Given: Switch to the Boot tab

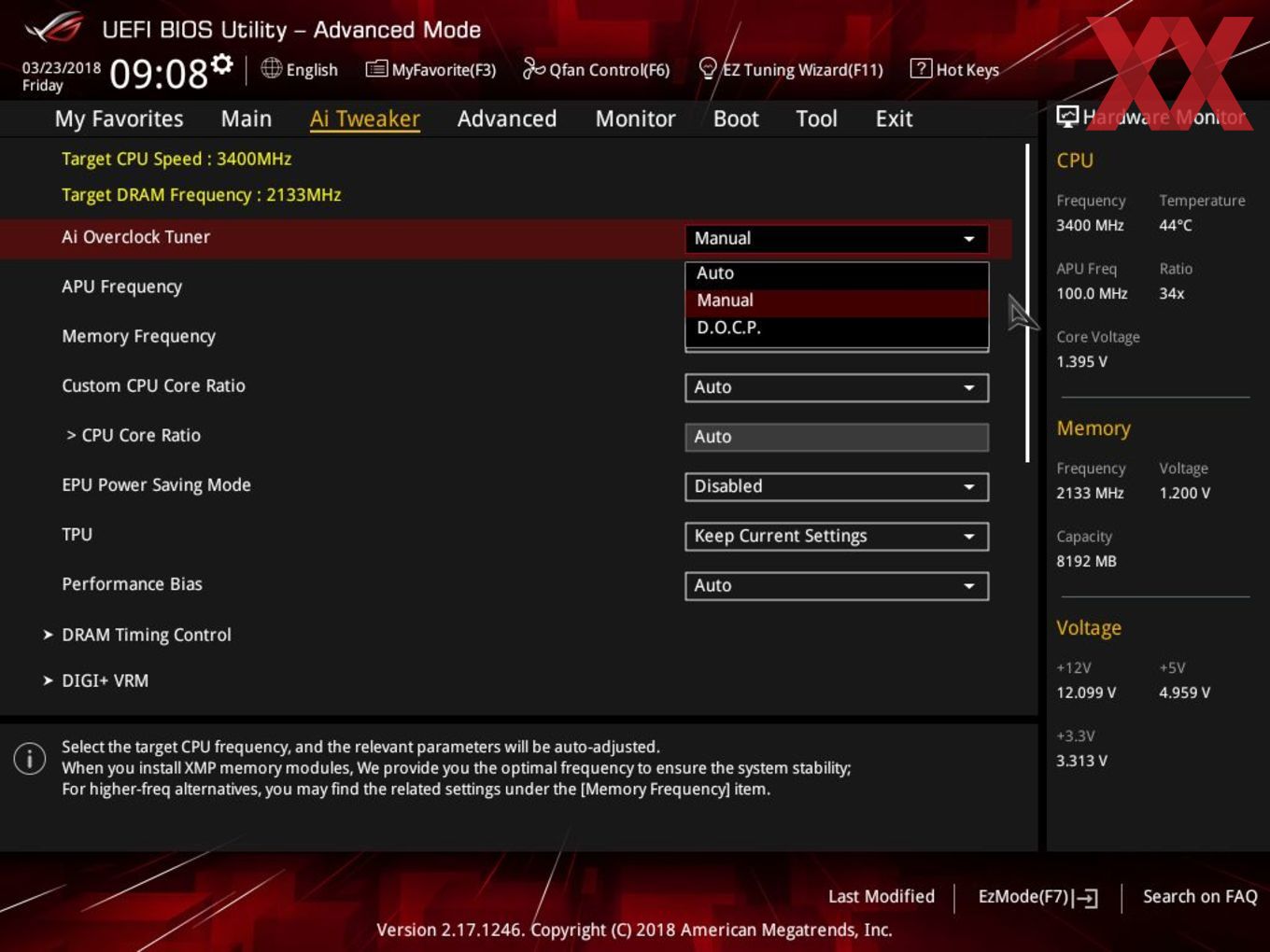Looking at the screenshot, I should [x=736, y=119].
